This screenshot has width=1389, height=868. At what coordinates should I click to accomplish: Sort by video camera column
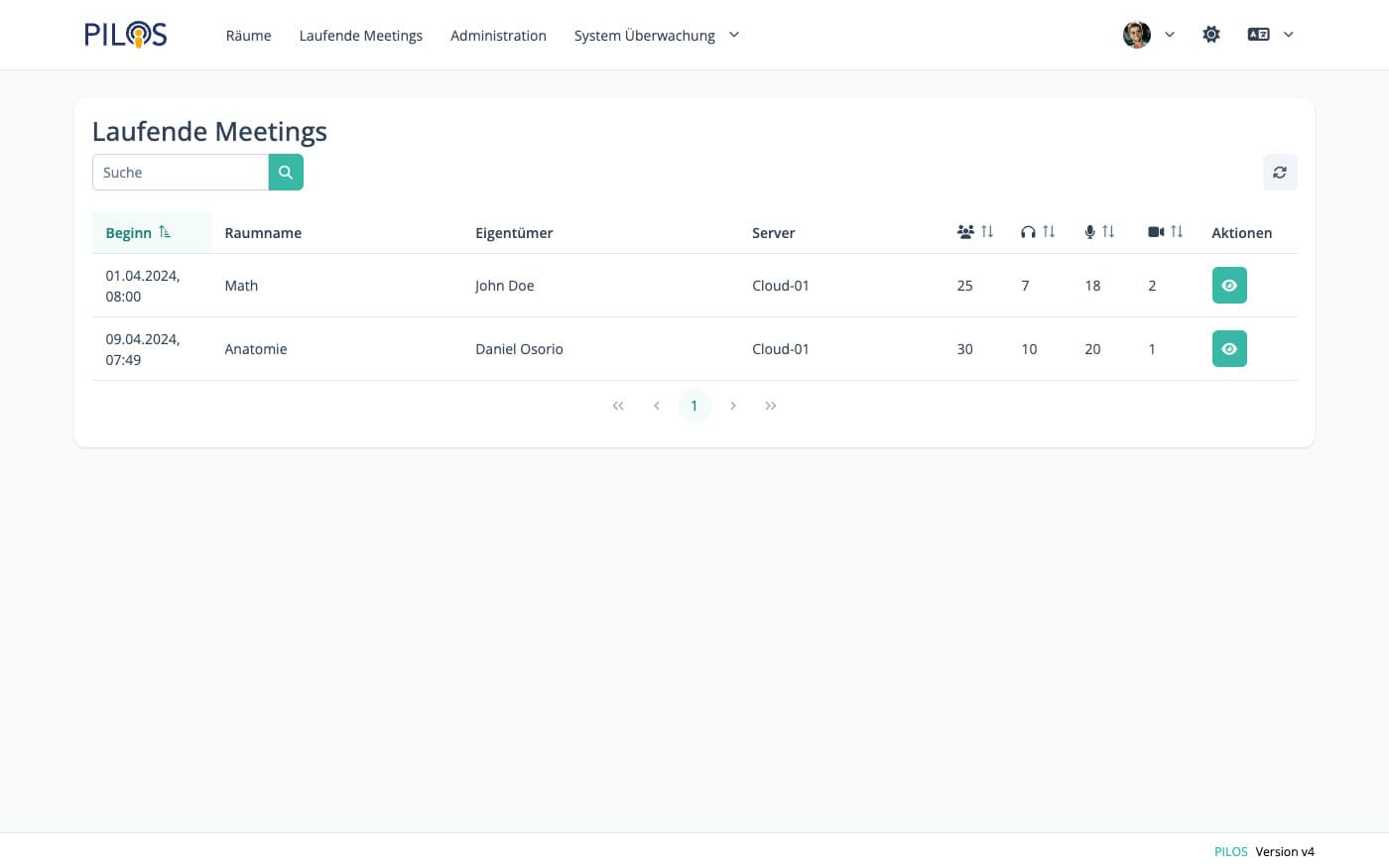coord(1165,232)
